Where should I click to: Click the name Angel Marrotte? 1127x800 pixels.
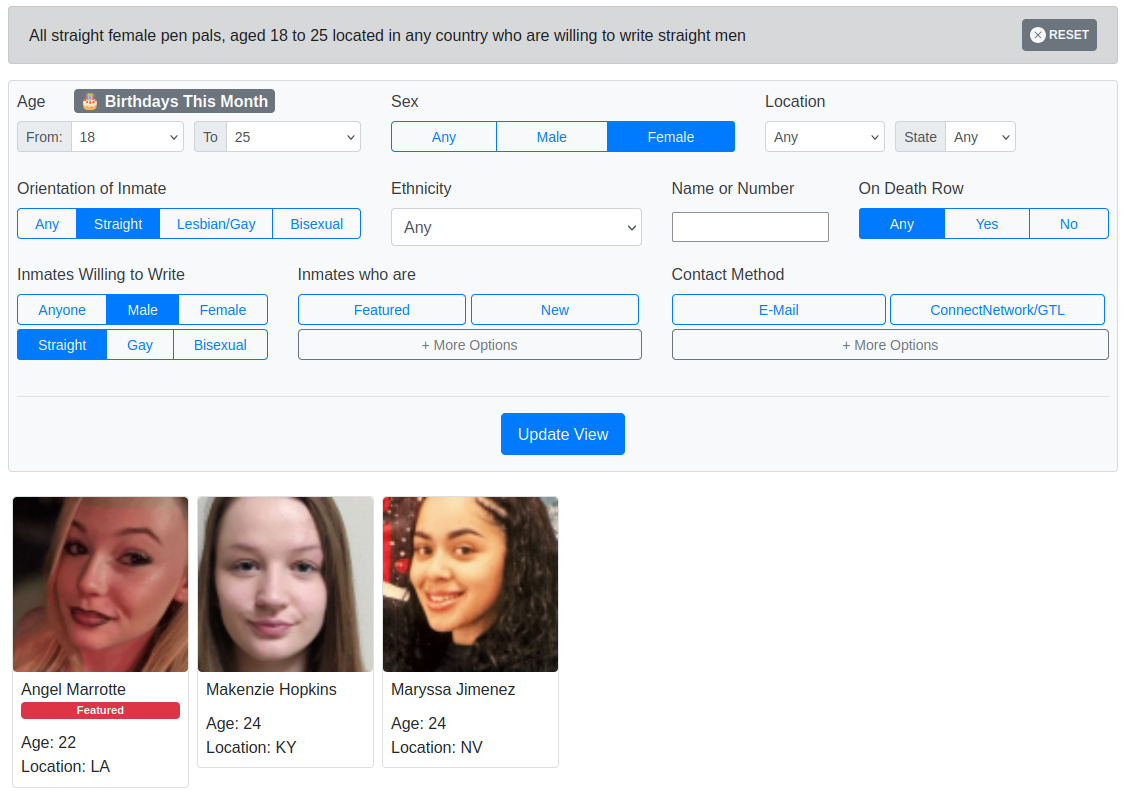[x=73, y=689]
